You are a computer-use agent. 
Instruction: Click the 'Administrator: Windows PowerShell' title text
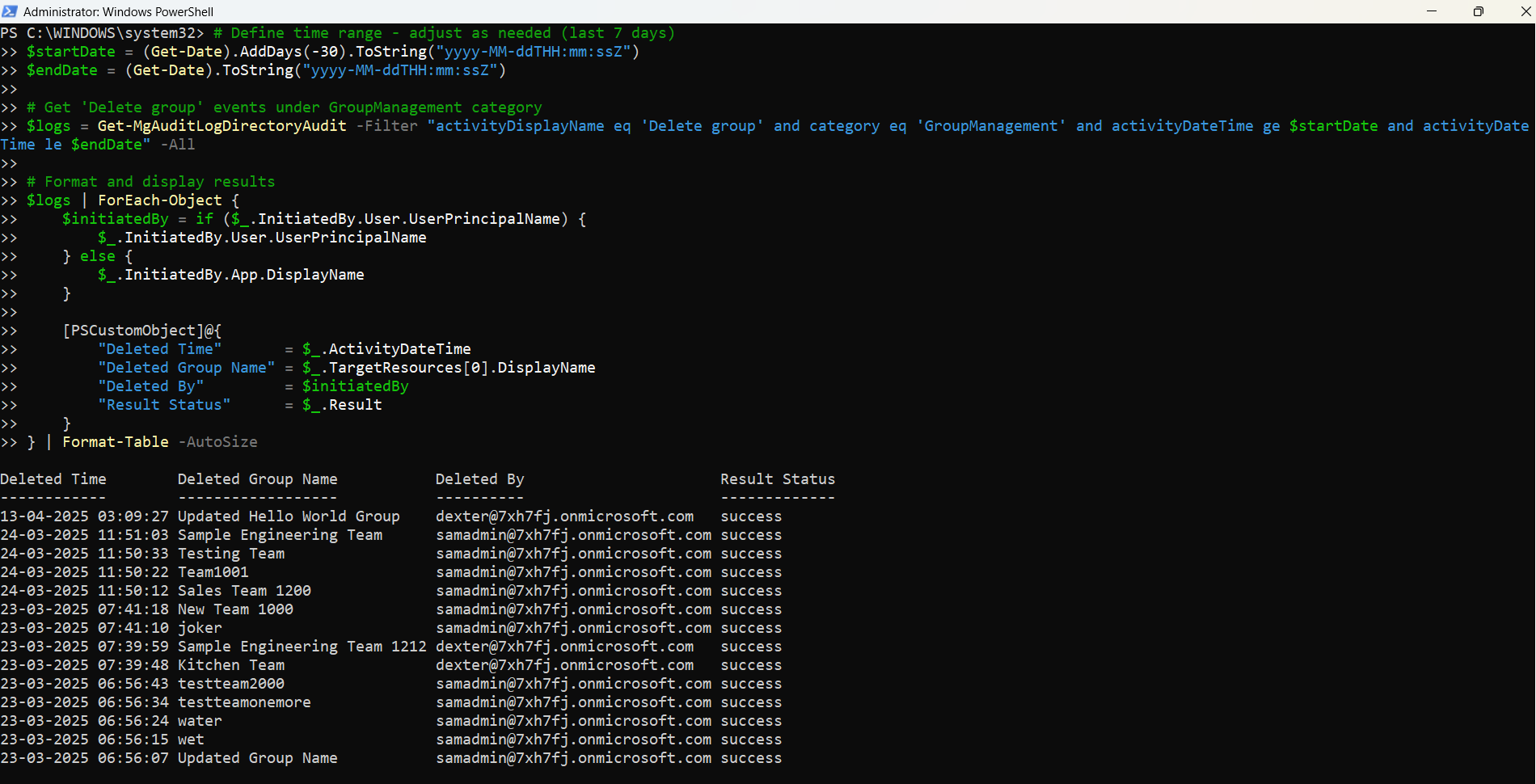(x=118, y=12)
